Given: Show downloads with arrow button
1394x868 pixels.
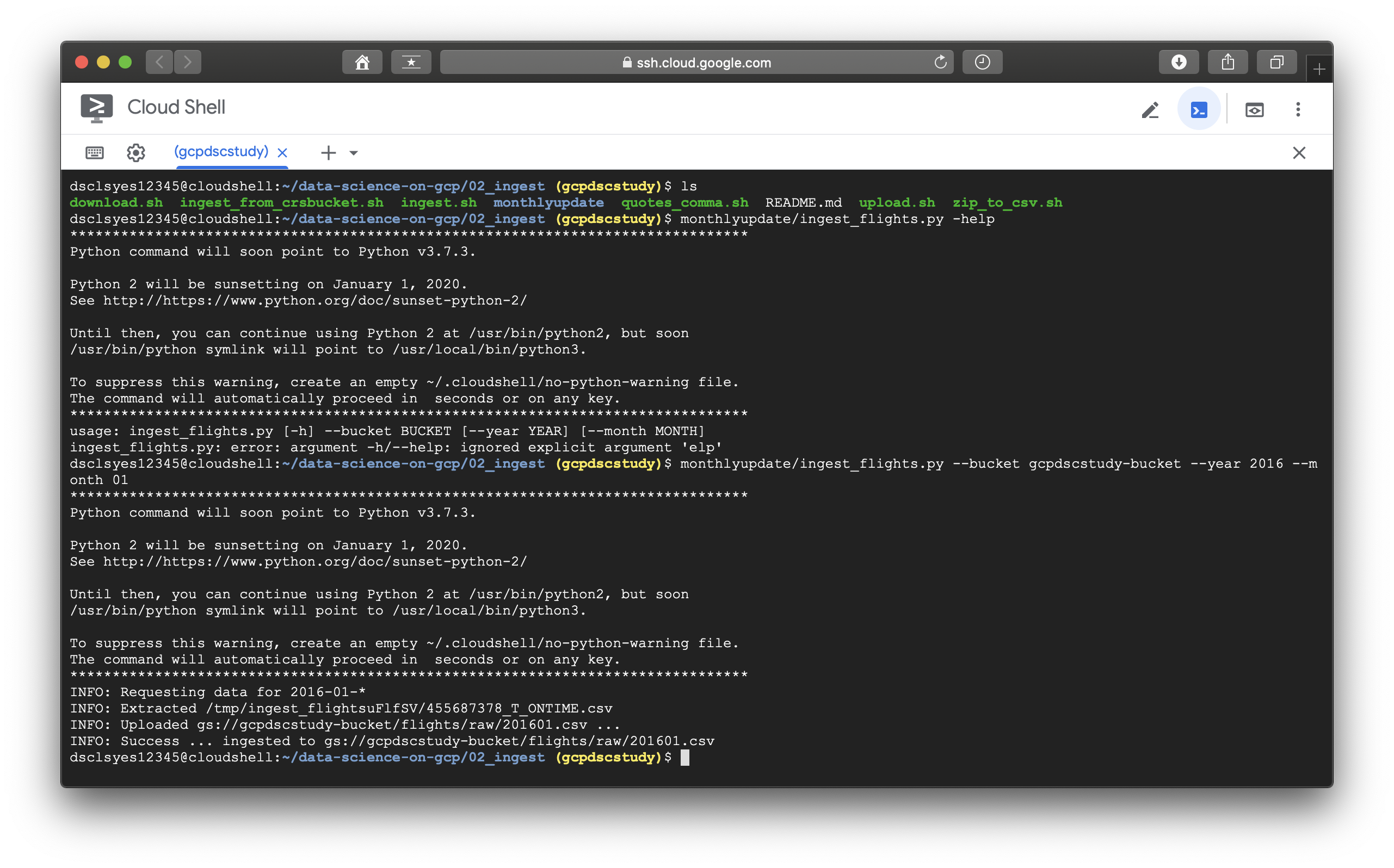Looking at the screenshot, I should (x=1179, y=62).
